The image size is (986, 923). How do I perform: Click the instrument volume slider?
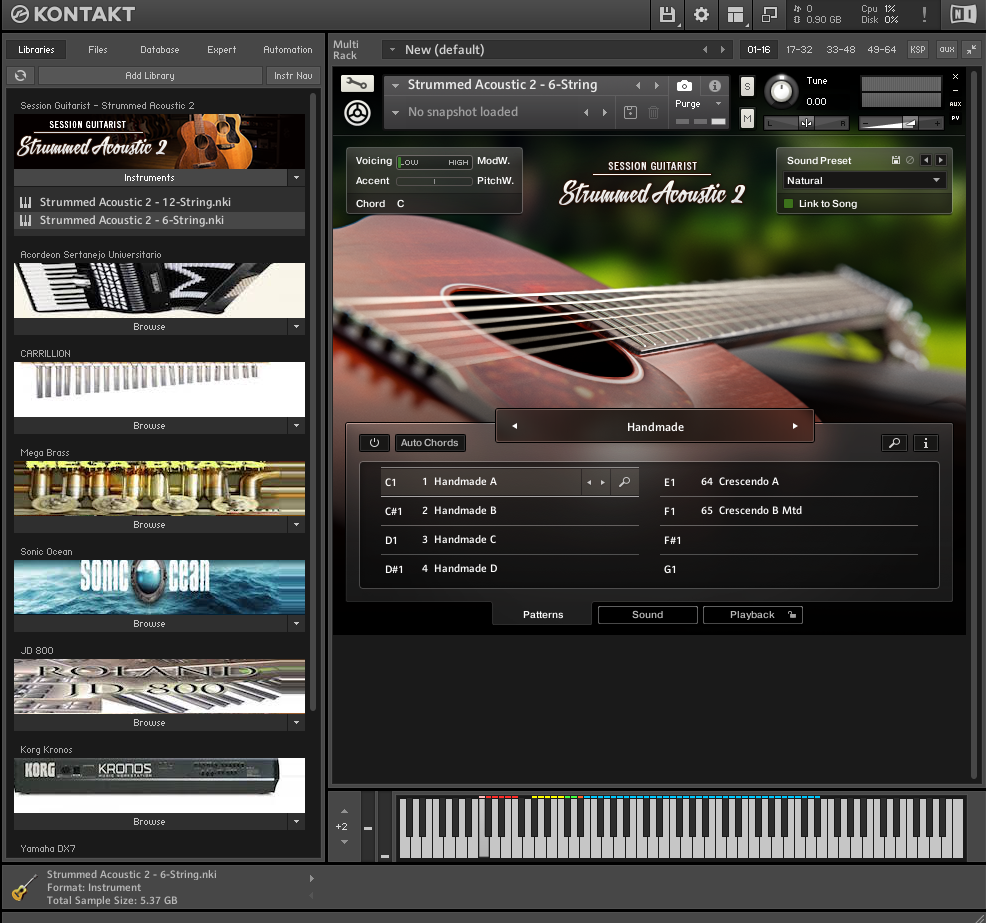(900, 123)
